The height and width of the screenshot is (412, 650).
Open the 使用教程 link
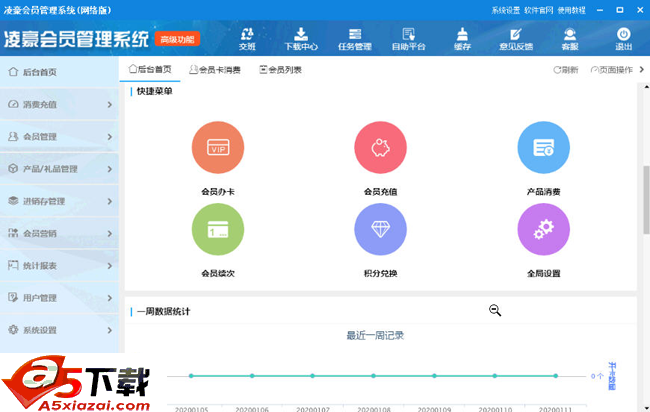[572, 10]
